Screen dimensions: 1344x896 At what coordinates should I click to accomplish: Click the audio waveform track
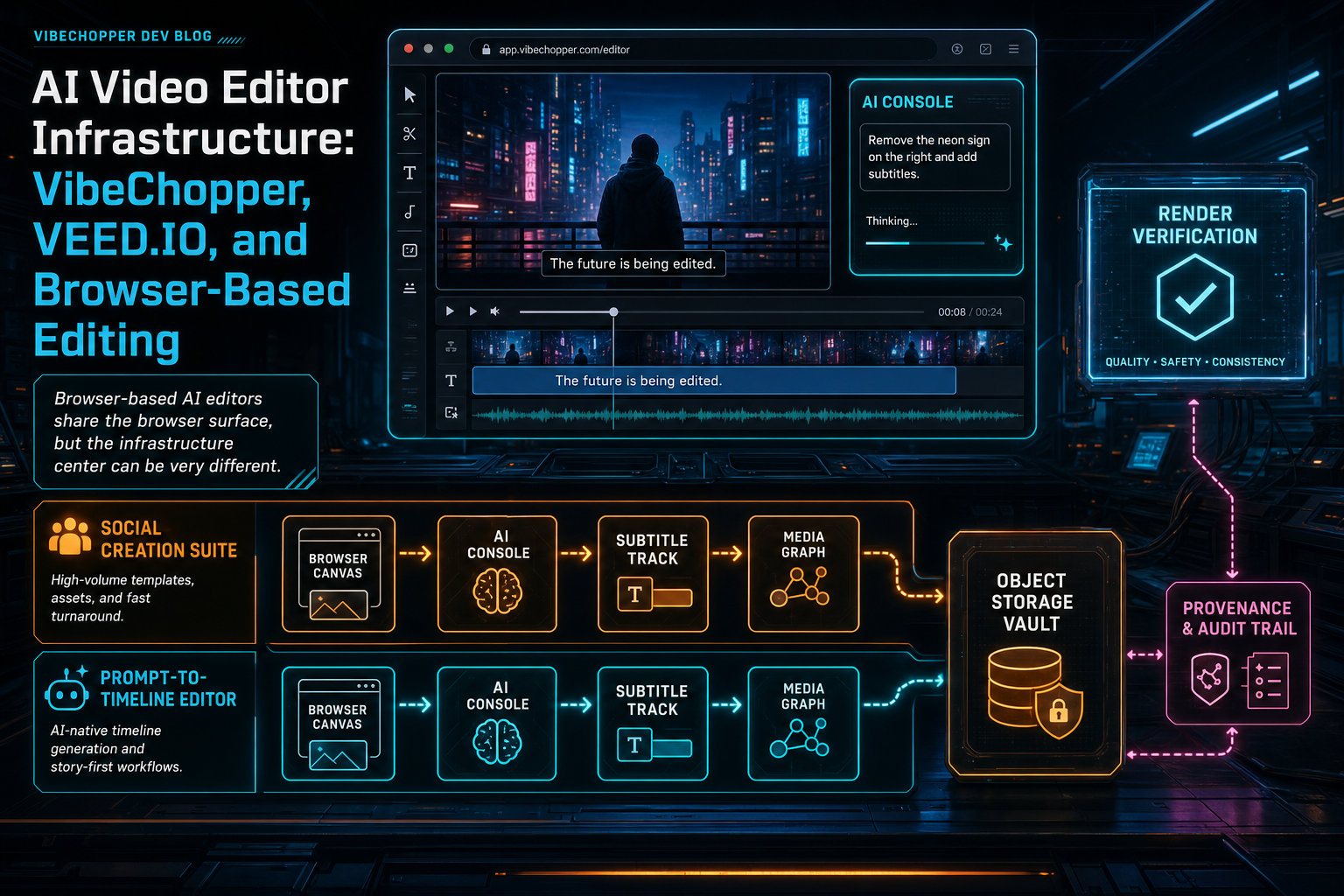tap(747, 414)
